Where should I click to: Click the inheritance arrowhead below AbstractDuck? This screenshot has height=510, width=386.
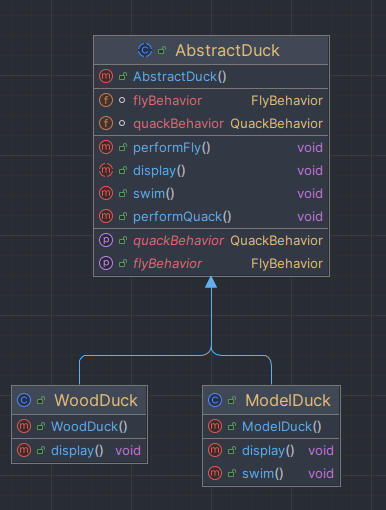(x=211, y=282)
